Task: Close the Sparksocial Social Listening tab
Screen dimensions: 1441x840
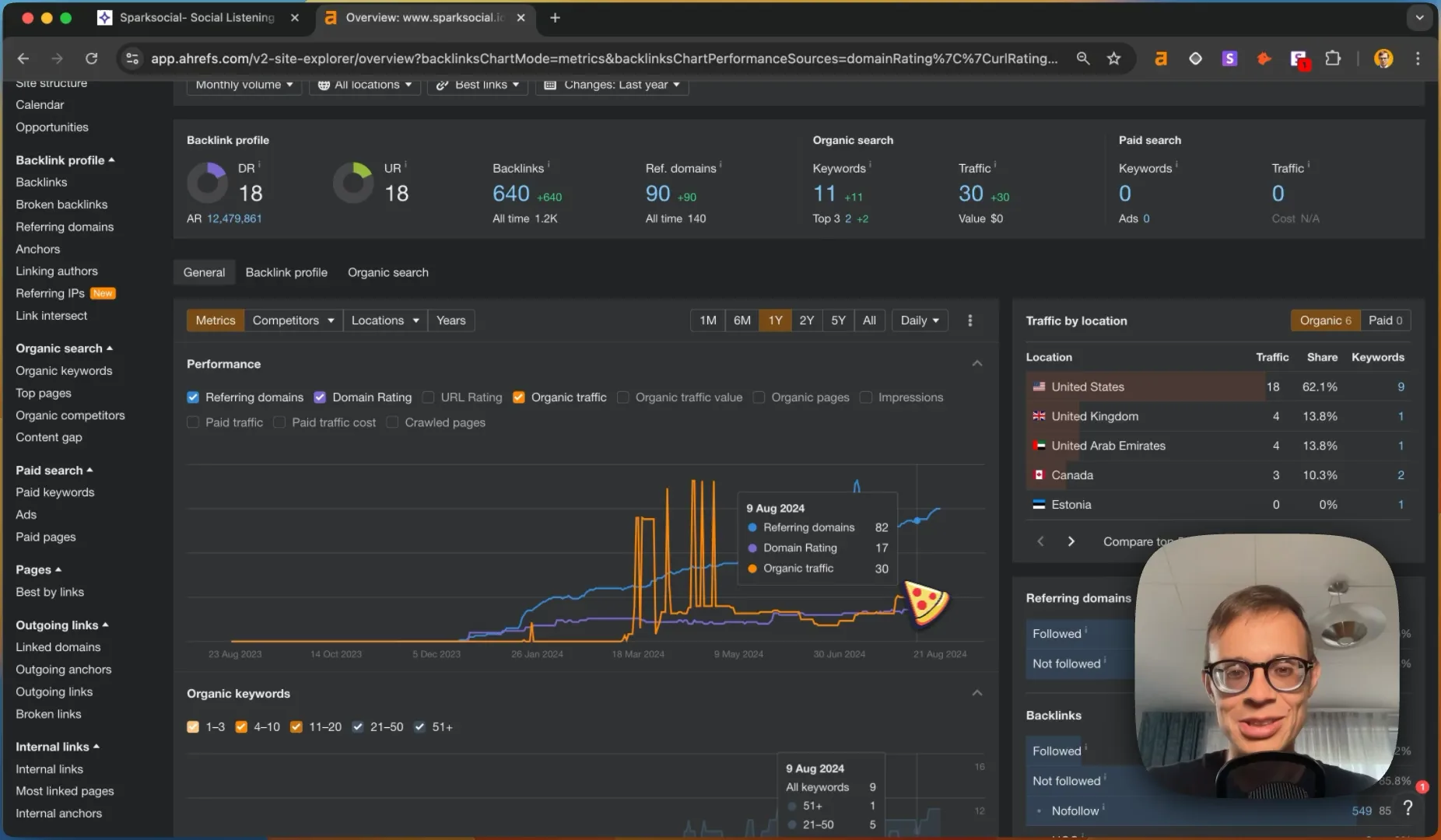Action: click(295, 17)
